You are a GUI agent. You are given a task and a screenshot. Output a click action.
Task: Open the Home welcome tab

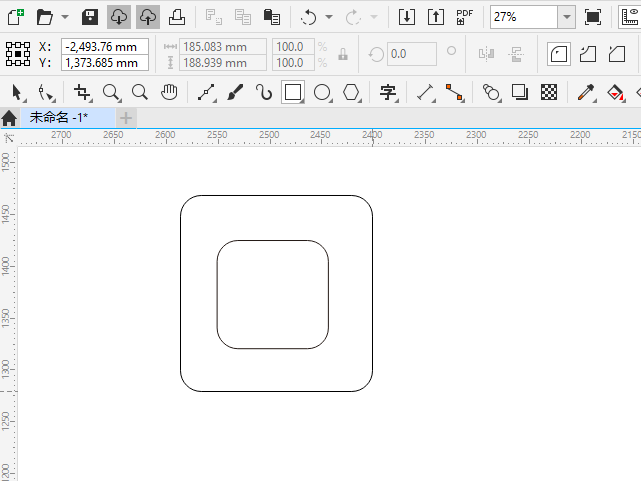click(9, 118)
